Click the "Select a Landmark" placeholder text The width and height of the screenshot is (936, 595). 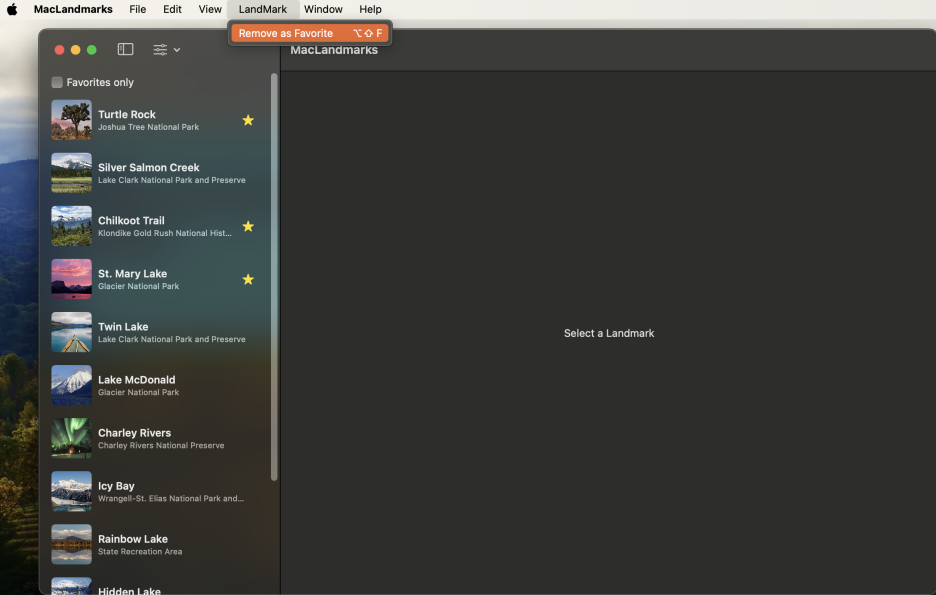pyautogui.click(x=609, y=333)
